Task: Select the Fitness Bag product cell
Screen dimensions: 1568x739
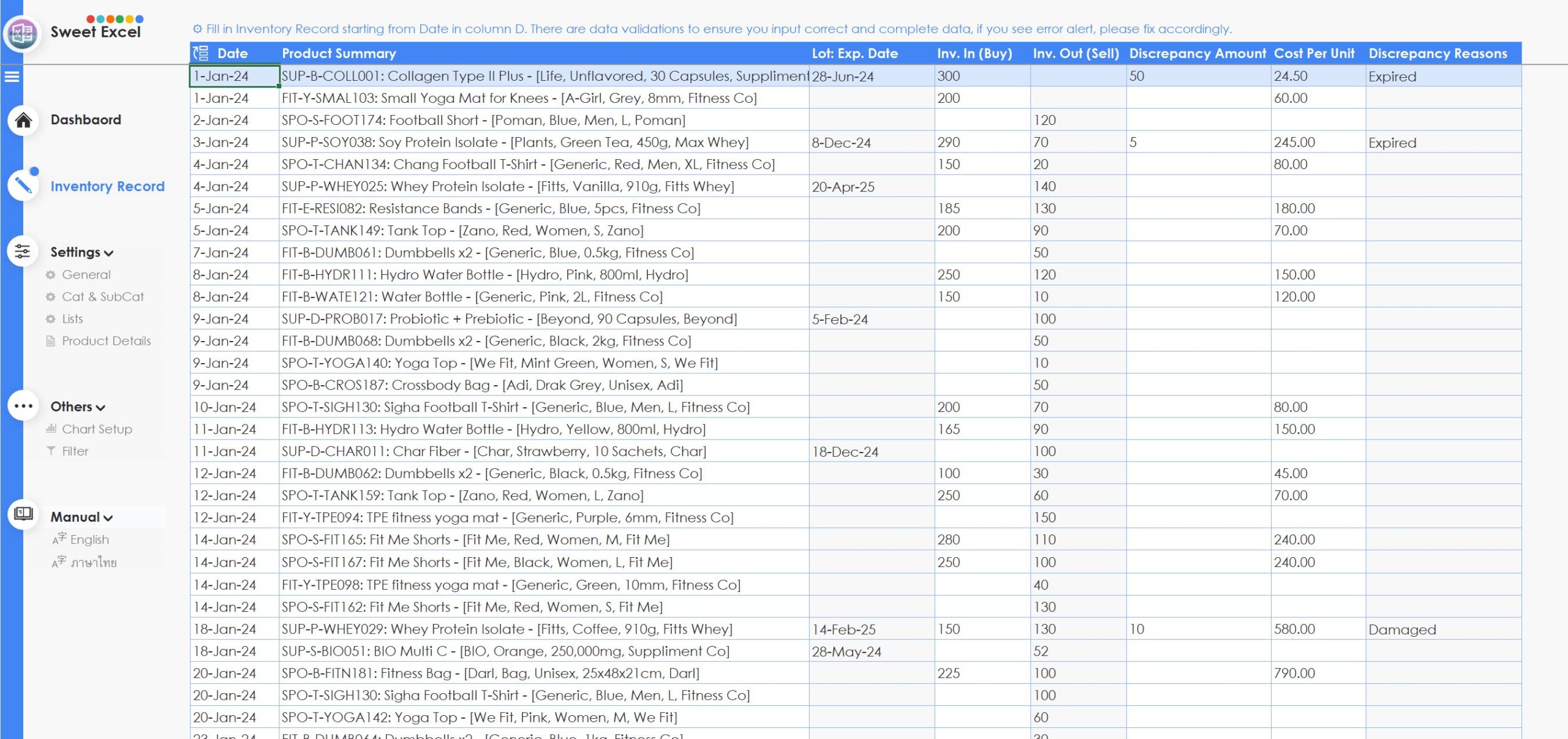Action: click(x=545, y=673)
